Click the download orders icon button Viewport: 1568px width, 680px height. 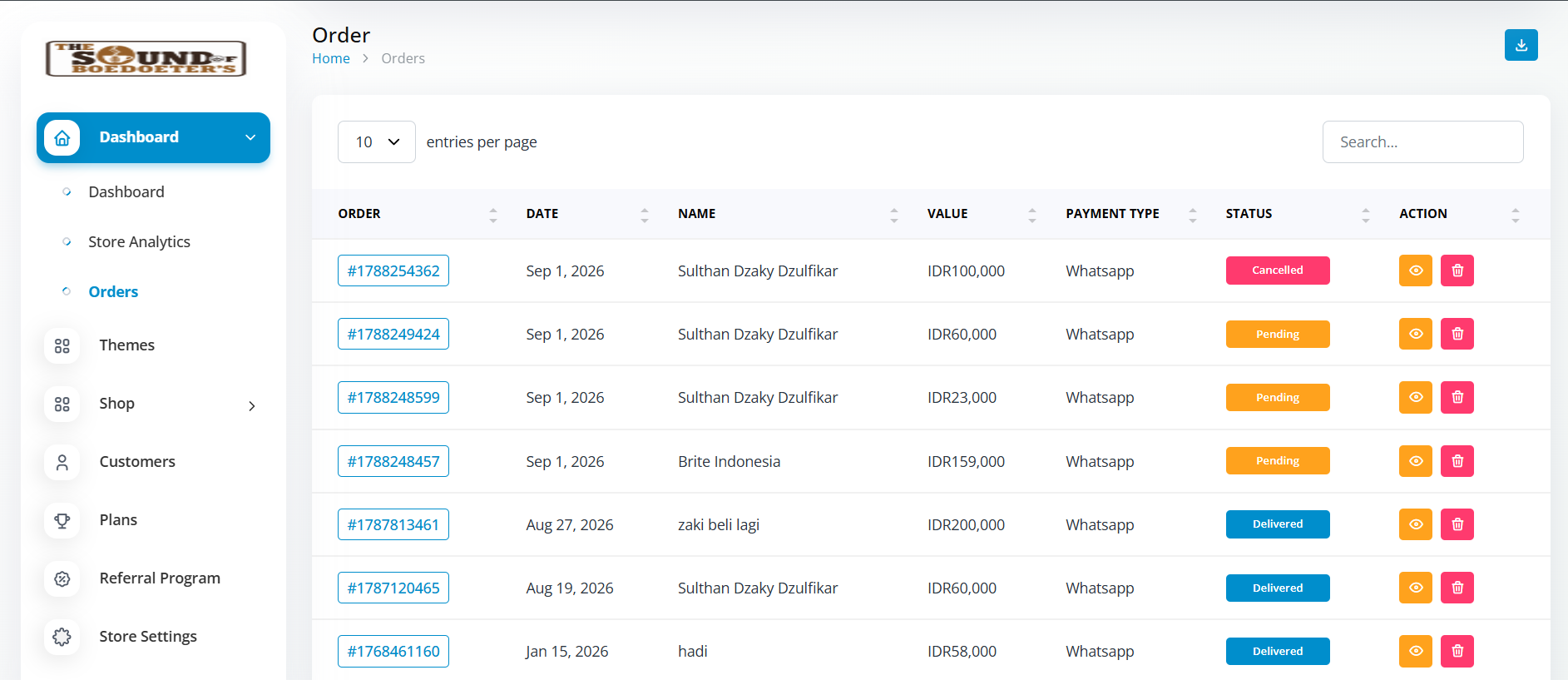[1521, 45]
